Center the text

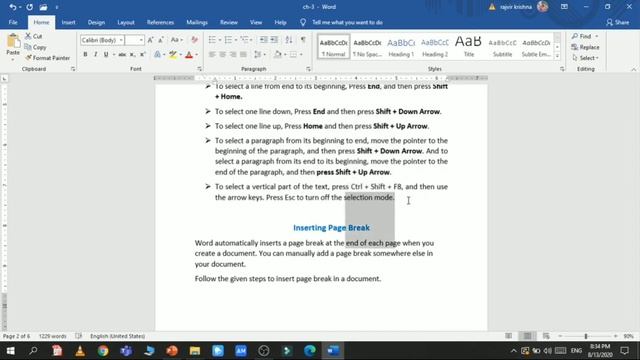coord(222,54)
